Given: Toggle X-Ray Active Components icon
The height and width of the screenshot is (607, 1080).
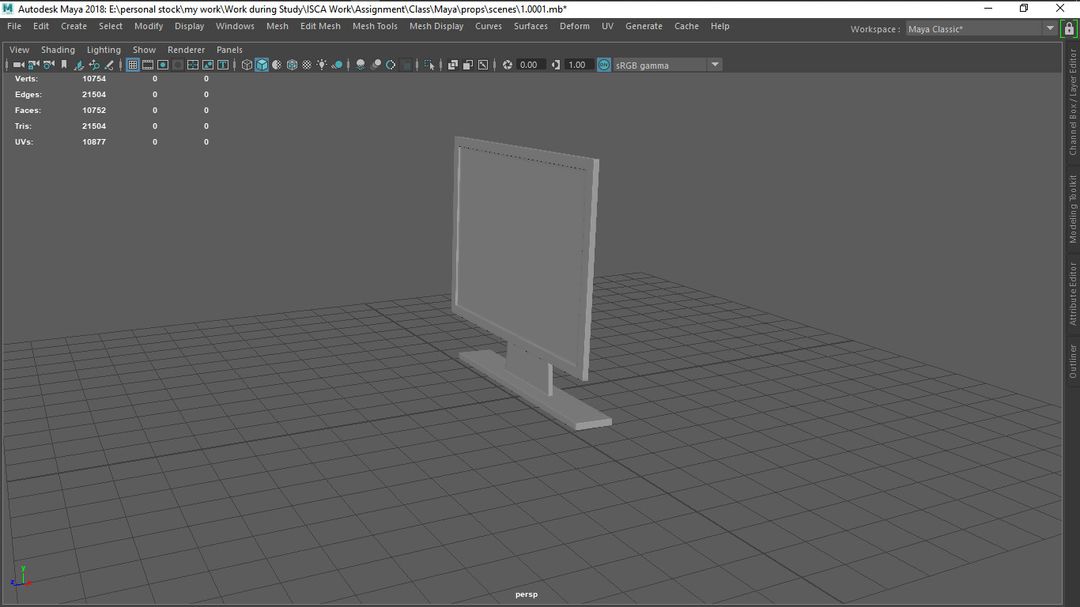Looking at the screenshot, I should point(468,65).
